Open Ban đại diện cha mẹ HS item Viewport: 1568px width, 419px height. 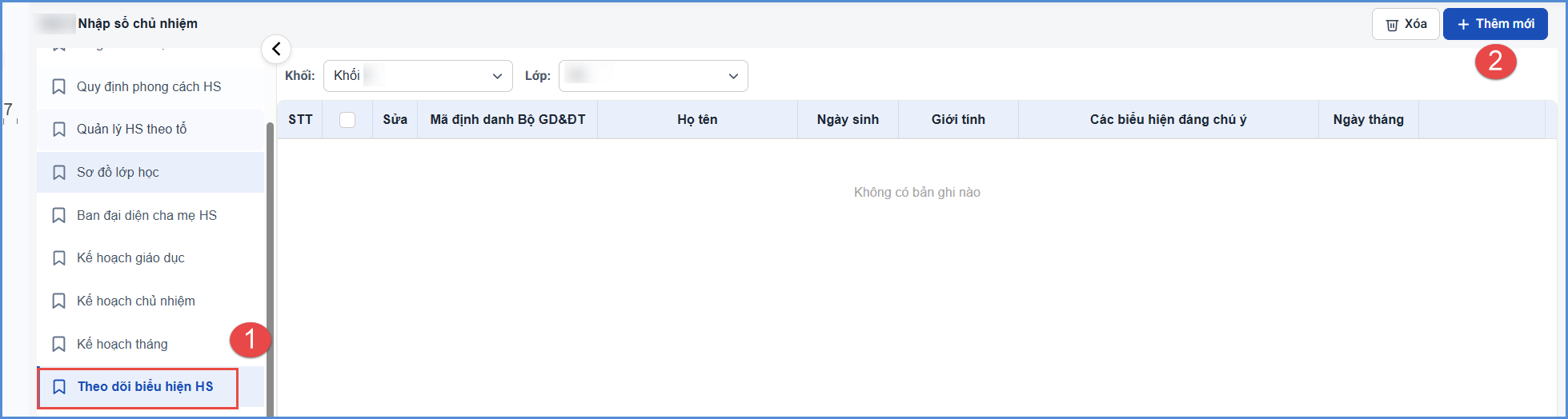coord(150,215)
